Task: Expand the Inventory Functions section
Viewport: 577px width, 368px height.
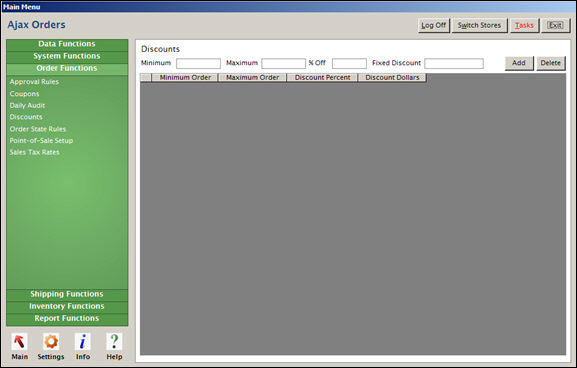Action: click(x=67, y=307)
